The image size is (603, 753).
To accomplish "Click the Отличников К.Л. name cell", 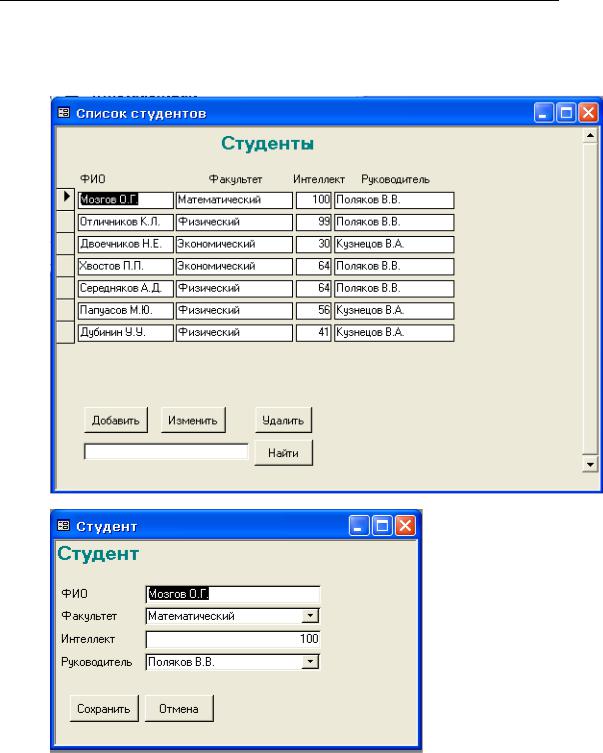I will coord(125,222).
